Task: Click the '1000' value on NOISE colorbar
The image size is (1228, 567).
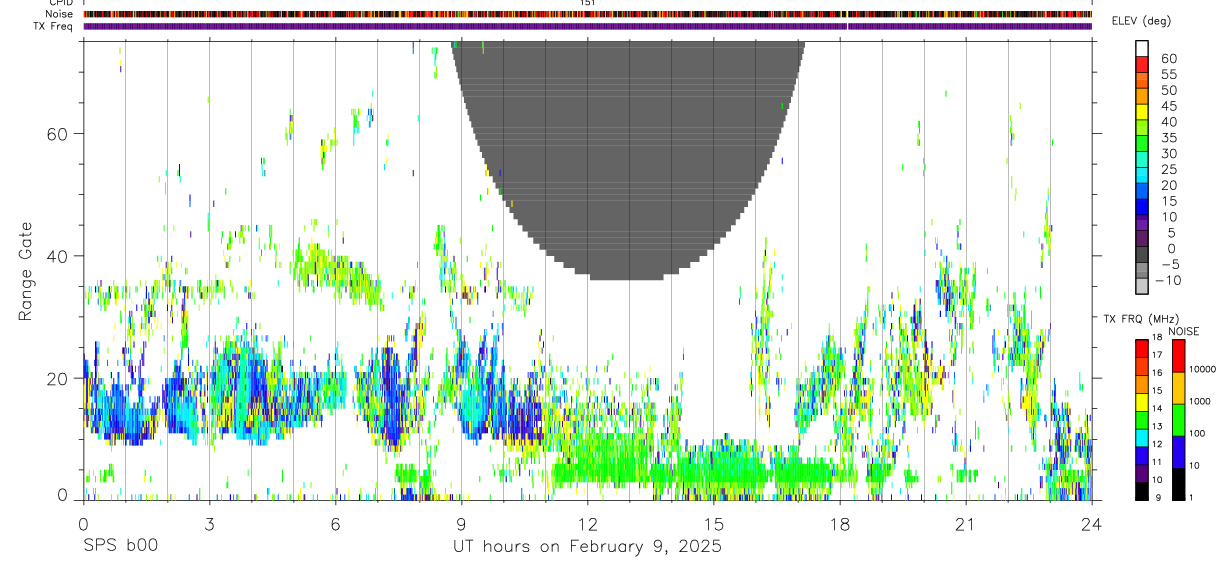Action: [1201, 401]
